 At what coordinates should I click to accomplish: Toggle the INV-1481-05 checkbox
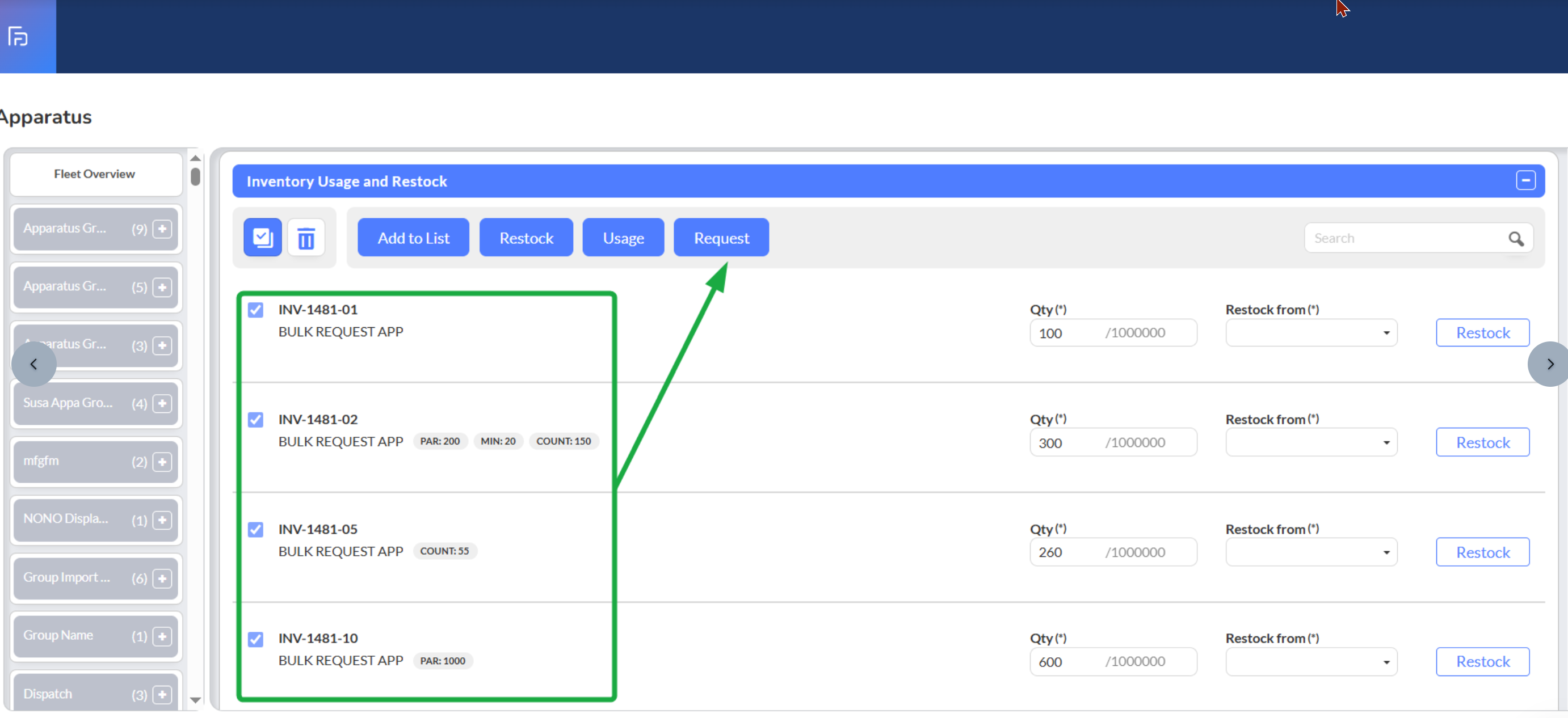(x=255, y=529)
